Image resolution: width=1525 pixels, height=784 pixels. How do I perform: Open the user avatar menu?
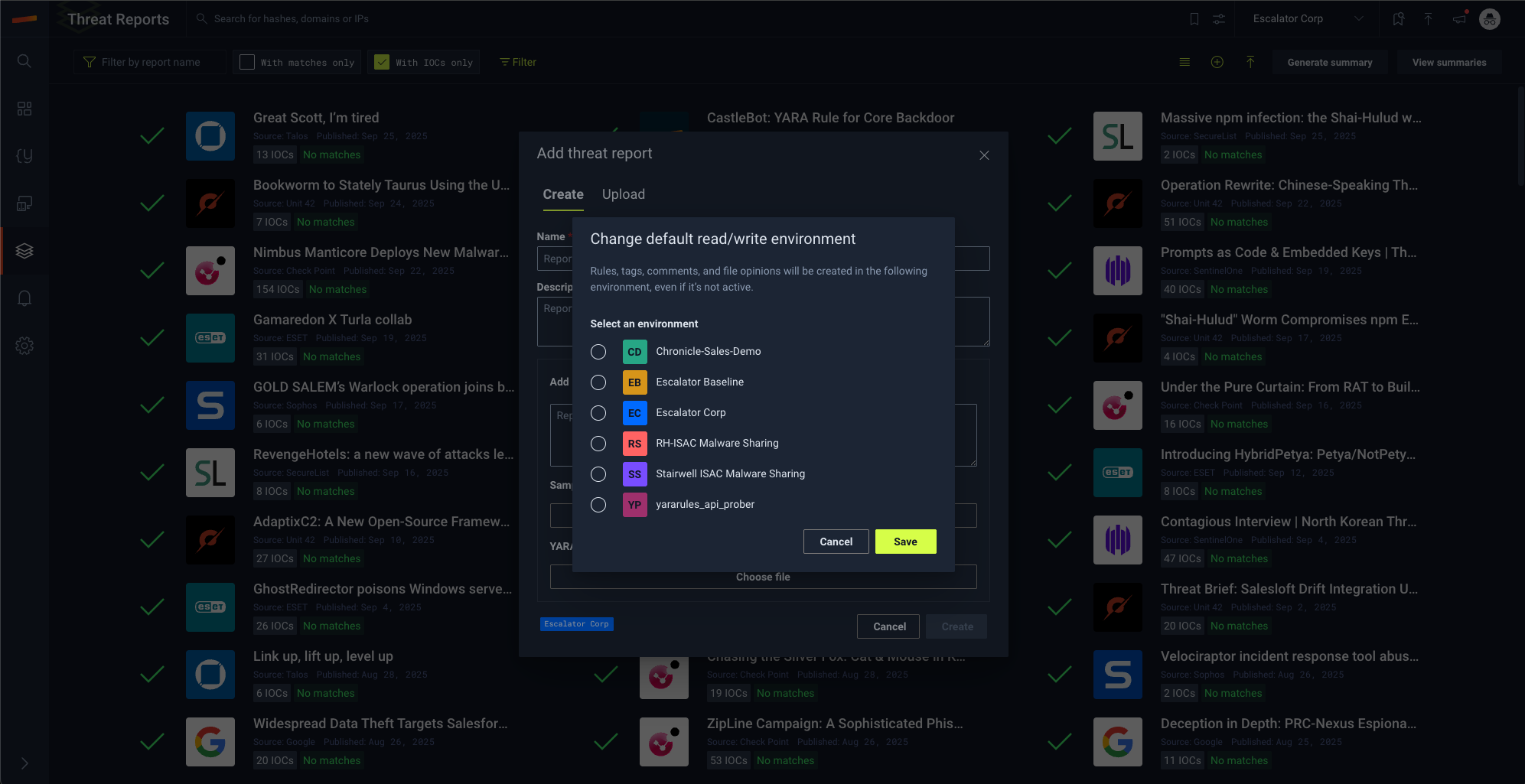(x=1490, y=18)
